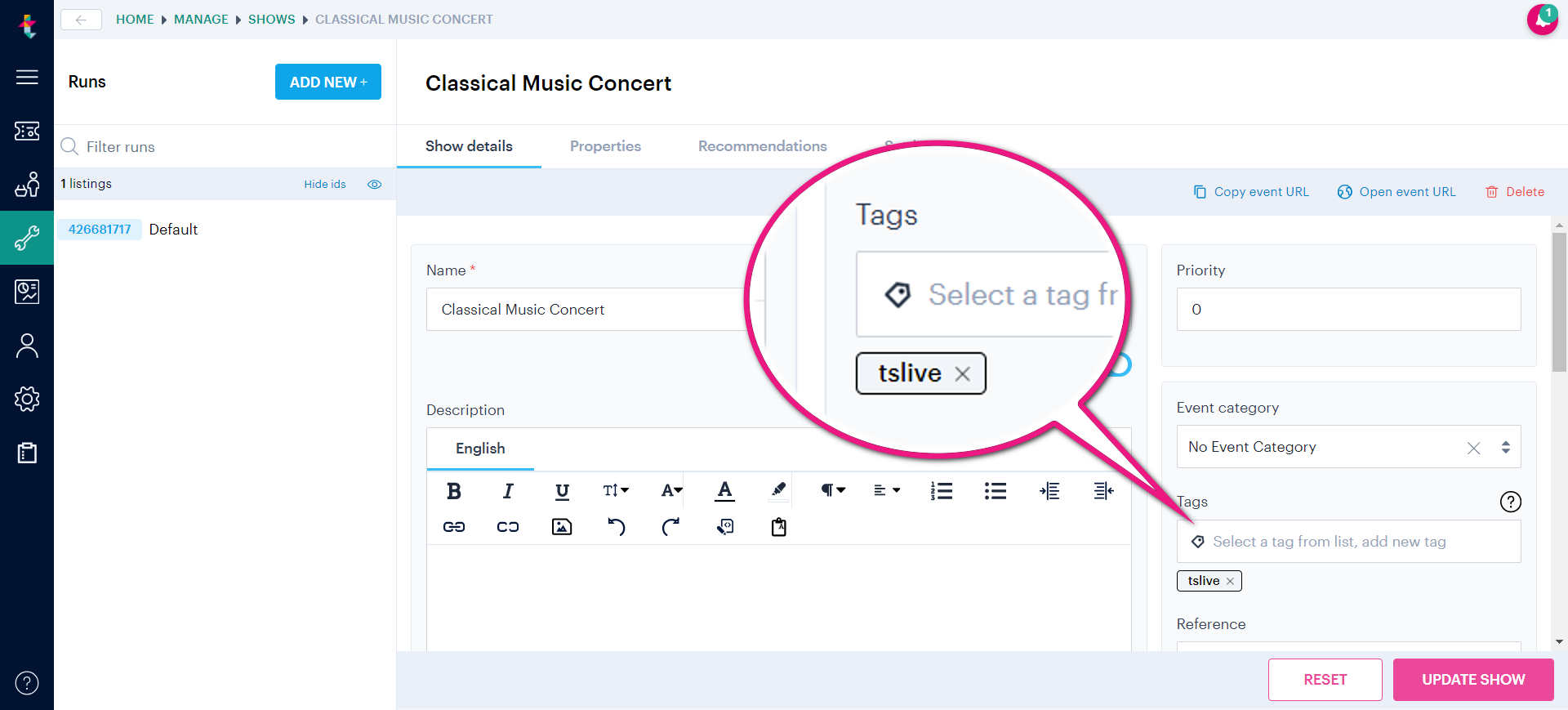
Task: Open the settings gear in the sidebar
Action: [x=27, y=400]
